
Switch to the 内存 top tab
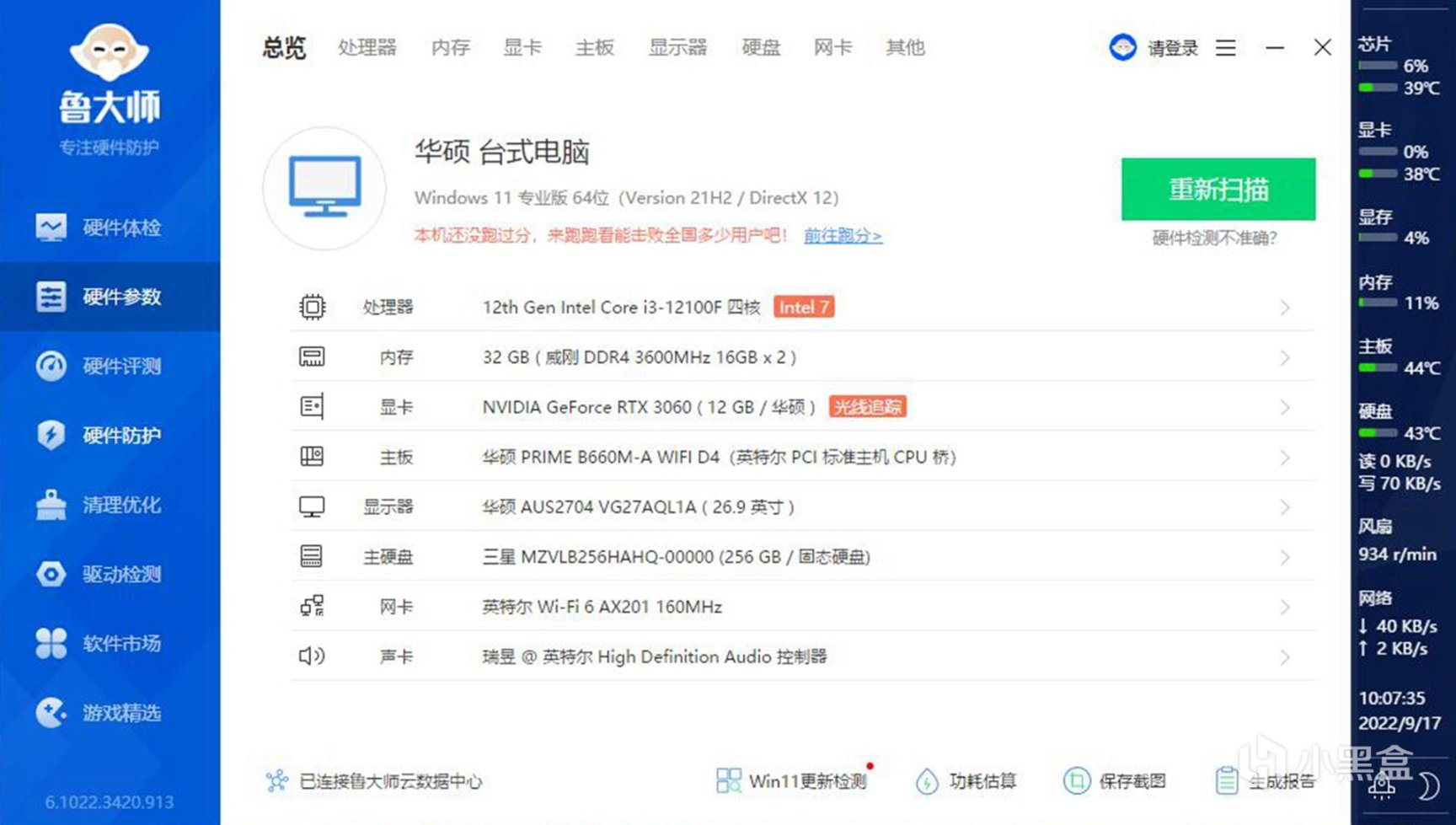(451, 47)
